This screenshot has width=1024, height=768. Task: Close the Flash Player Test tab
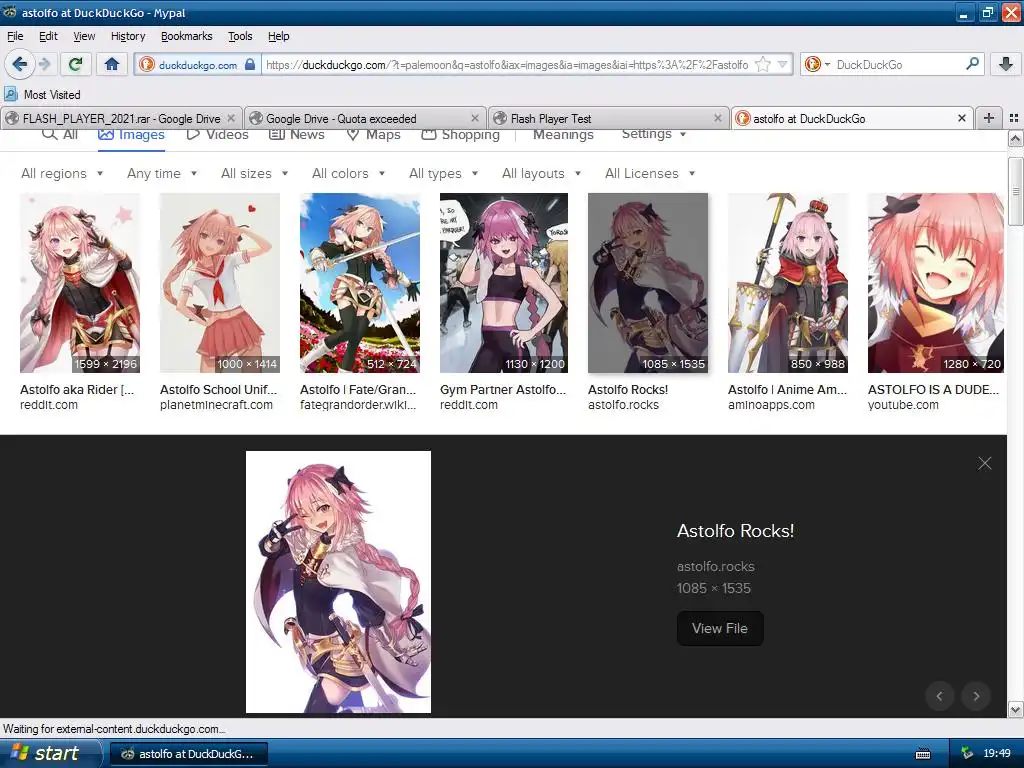[718, 118]
